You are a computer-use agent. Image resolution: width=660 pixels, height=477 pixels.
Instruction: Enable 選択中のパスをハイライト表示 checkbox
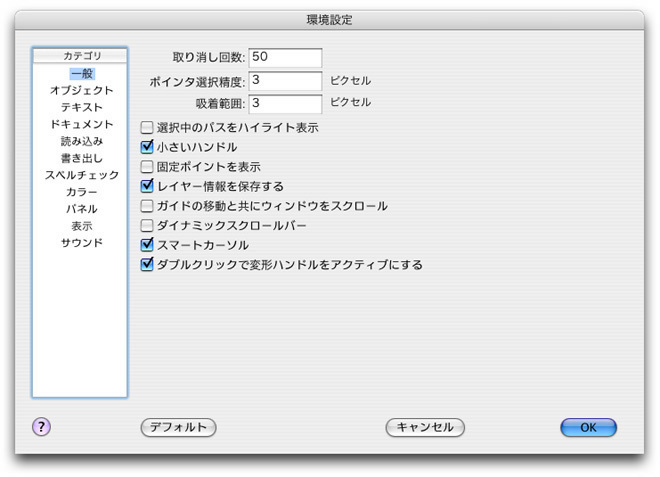pyautogui.click(x=147, y=127)
